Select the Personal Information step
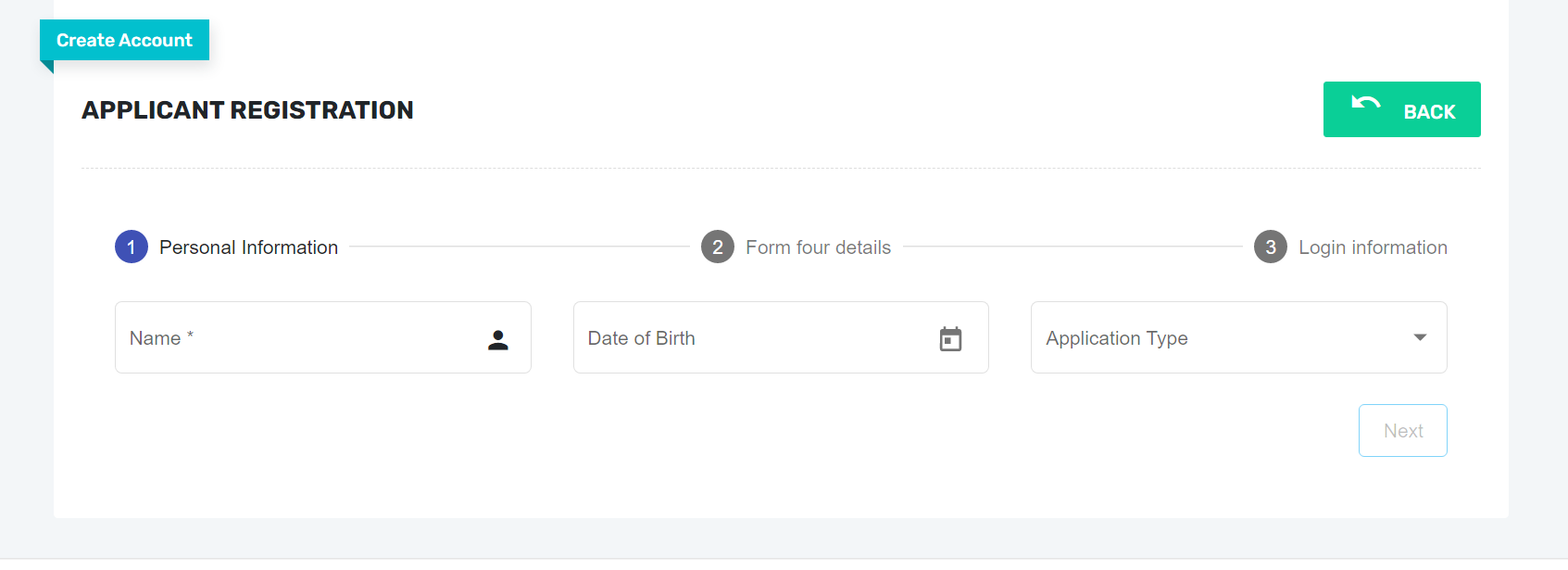The image size is (1568, 570). 250,247
